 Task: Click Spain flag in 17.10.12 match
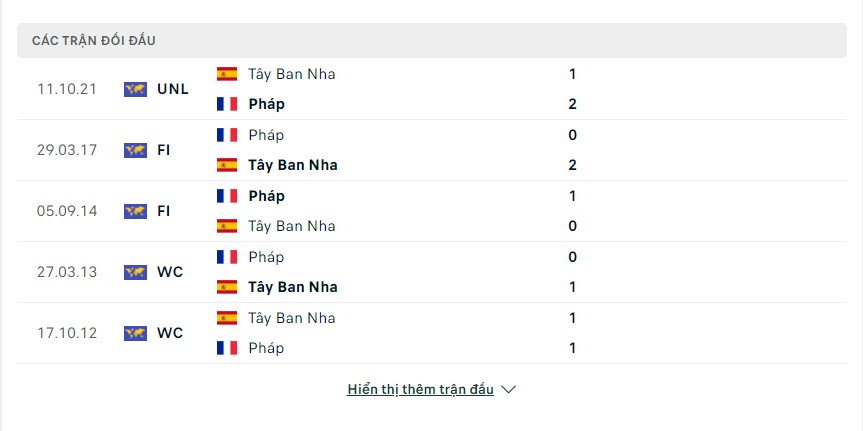227,318
